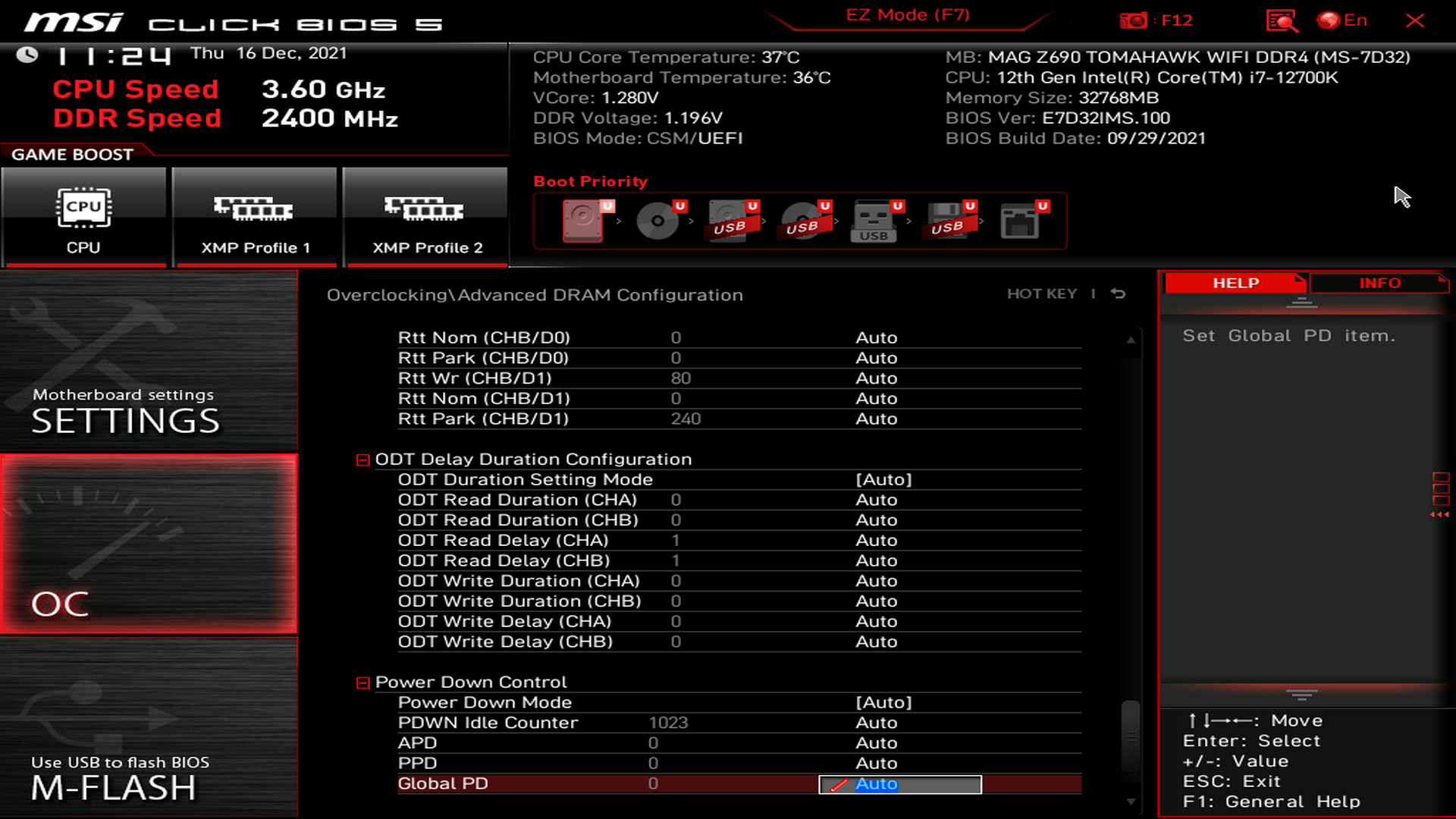Collapse ODT Delay Duration Configuration group
Image resolution: width=1456 pixels, height=819 pixels.
pyautogui.click(x=362, y=460)
